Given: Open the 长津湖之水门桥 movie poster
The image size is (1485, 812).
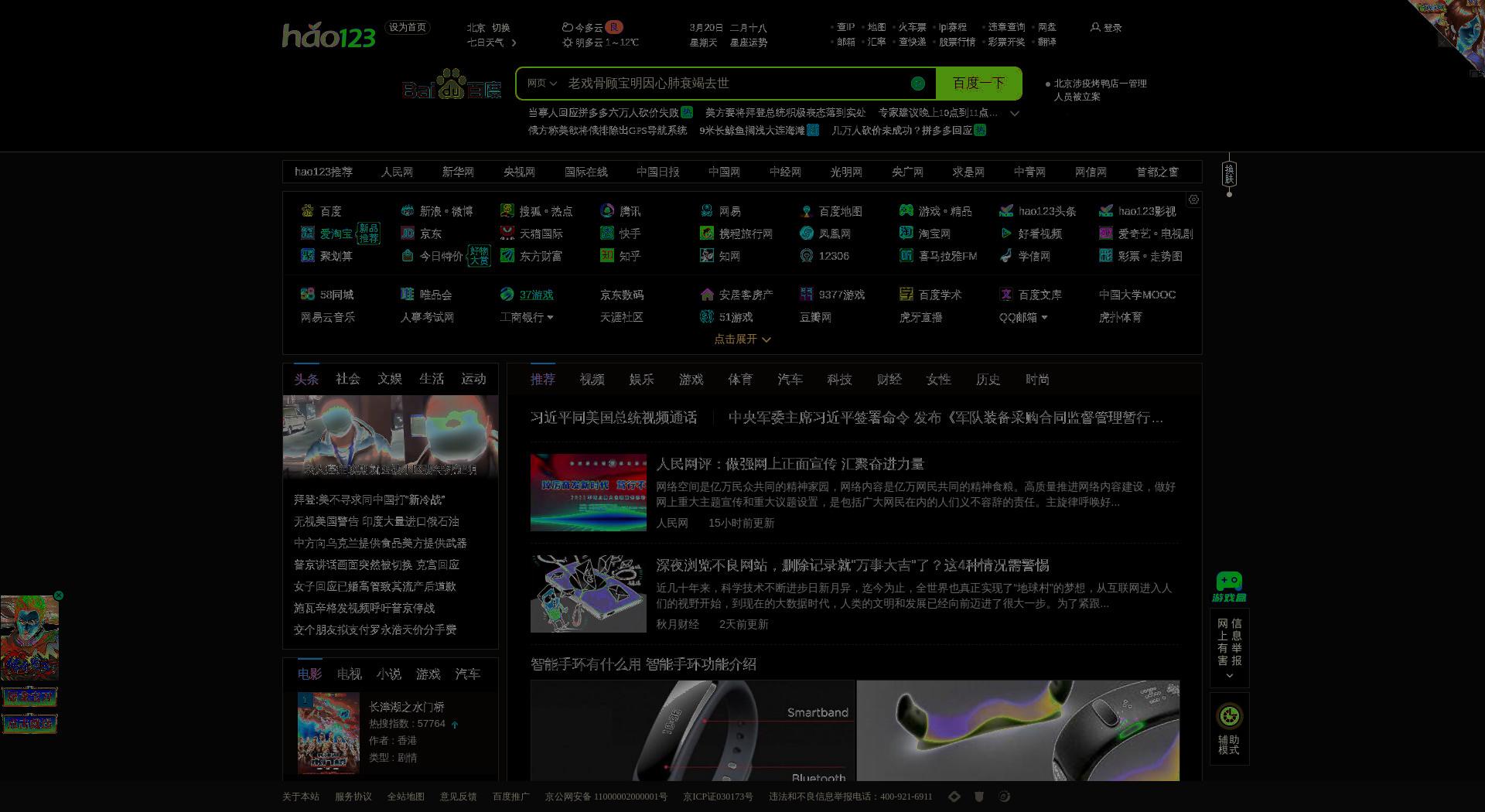Looking at the screenshot, I should [x=329, y=733].
